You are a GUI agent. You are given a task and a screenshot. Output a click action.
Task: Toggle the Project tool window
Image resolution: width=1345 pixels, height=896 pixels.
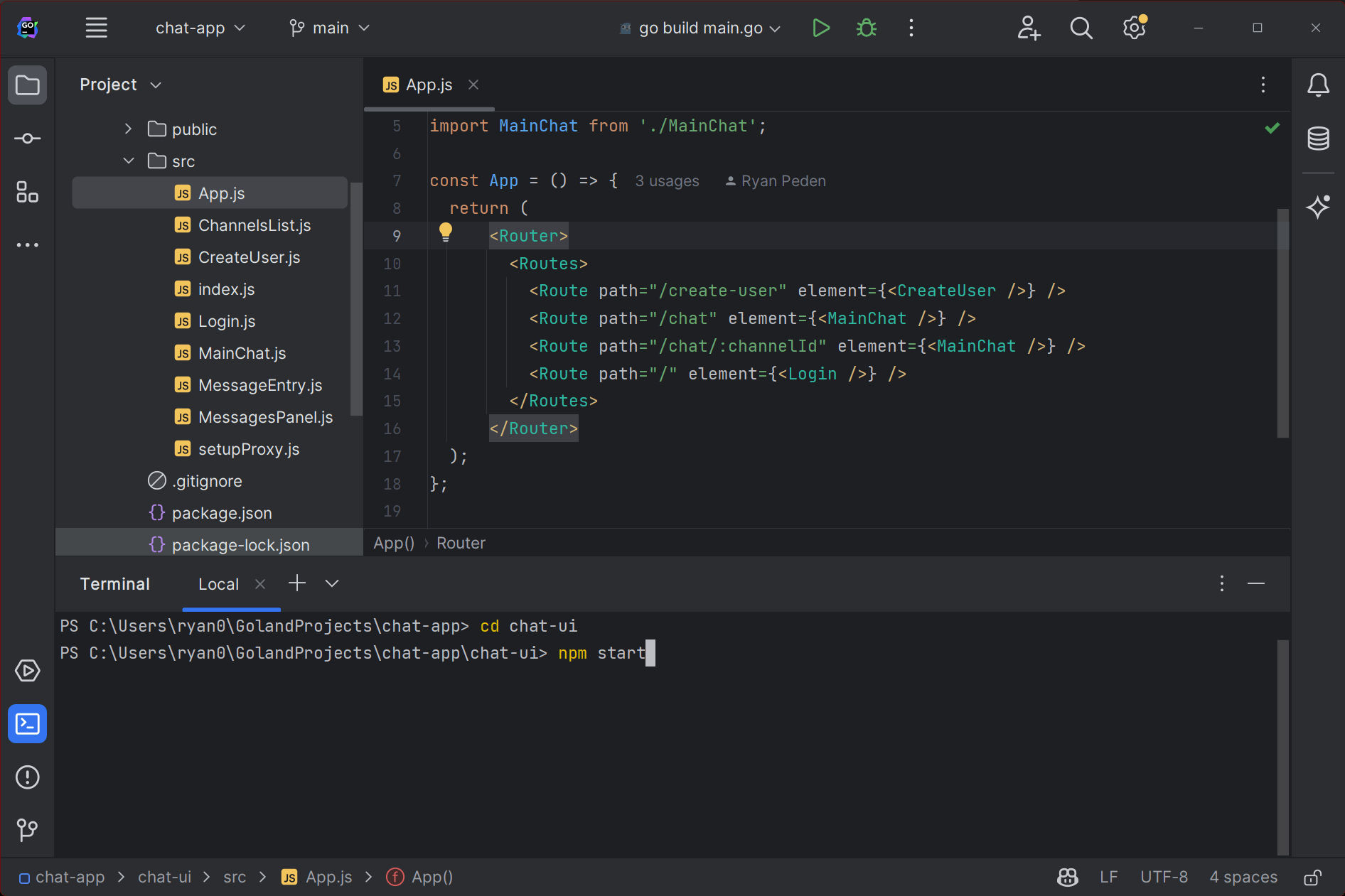(27, 85)
